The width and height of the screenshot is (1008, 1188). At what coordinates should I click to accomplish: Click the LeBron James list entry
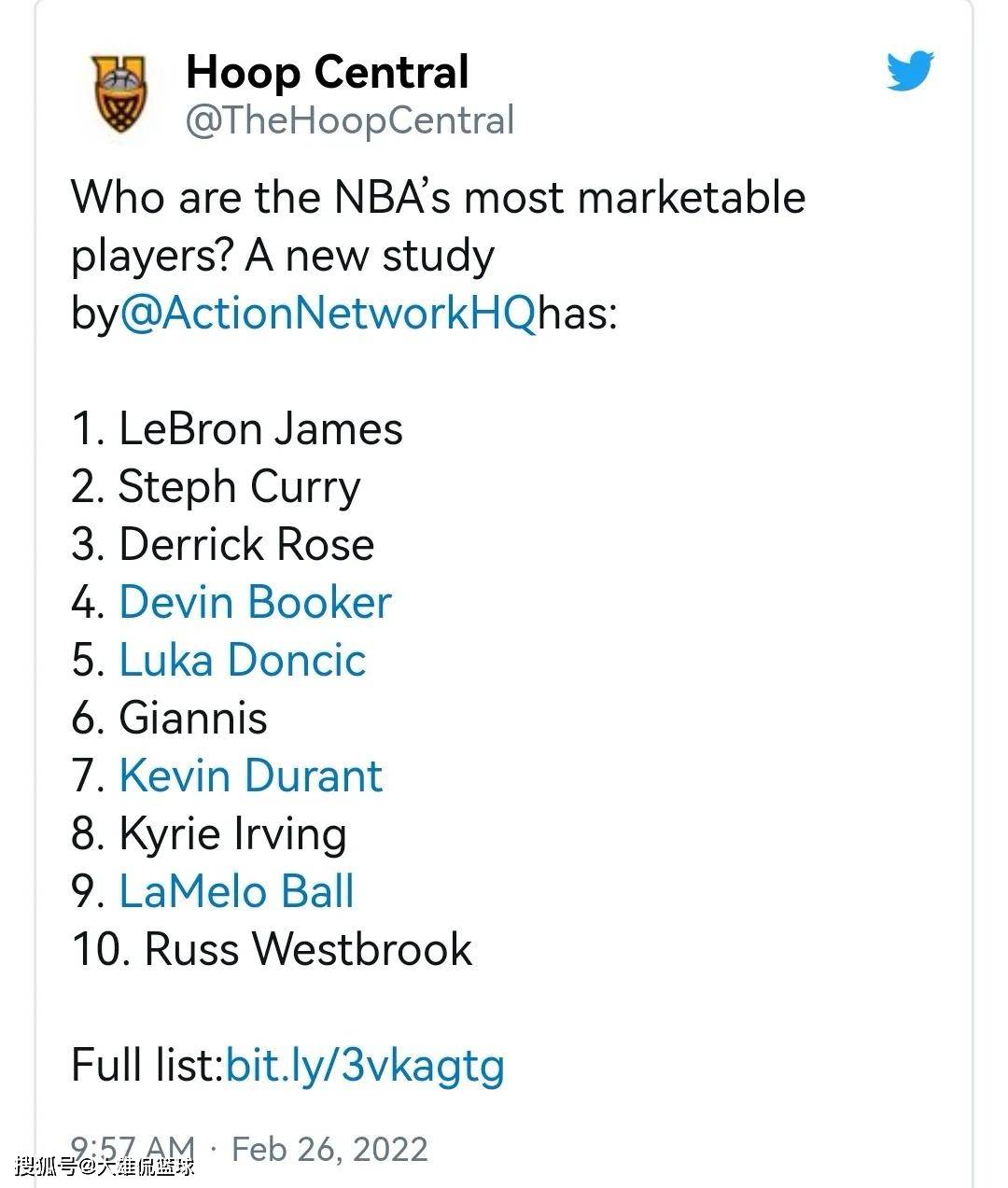(237, 429)
